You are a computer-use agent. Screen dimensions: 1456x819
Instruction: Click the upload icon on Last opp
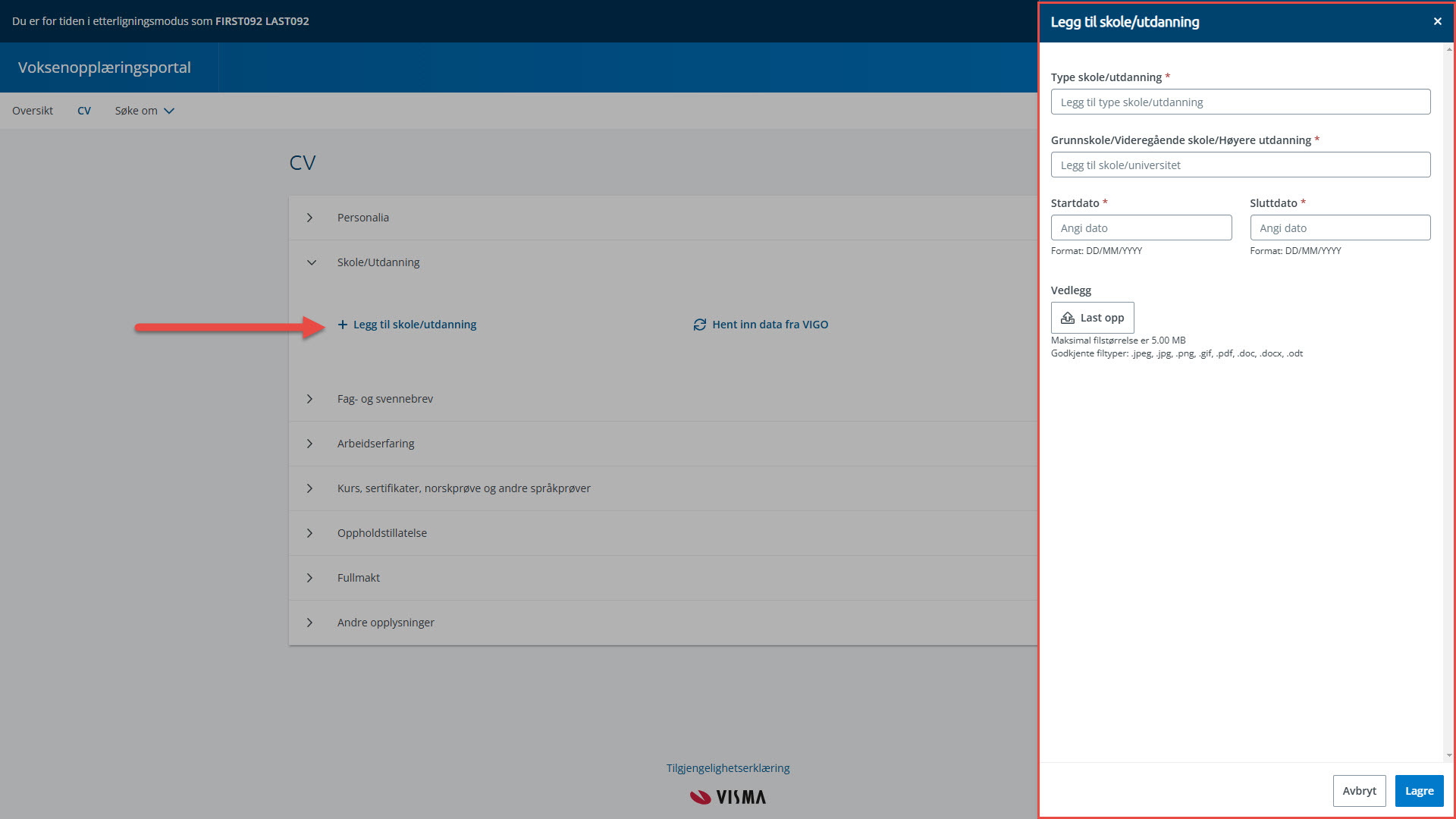coord(1068,318)
